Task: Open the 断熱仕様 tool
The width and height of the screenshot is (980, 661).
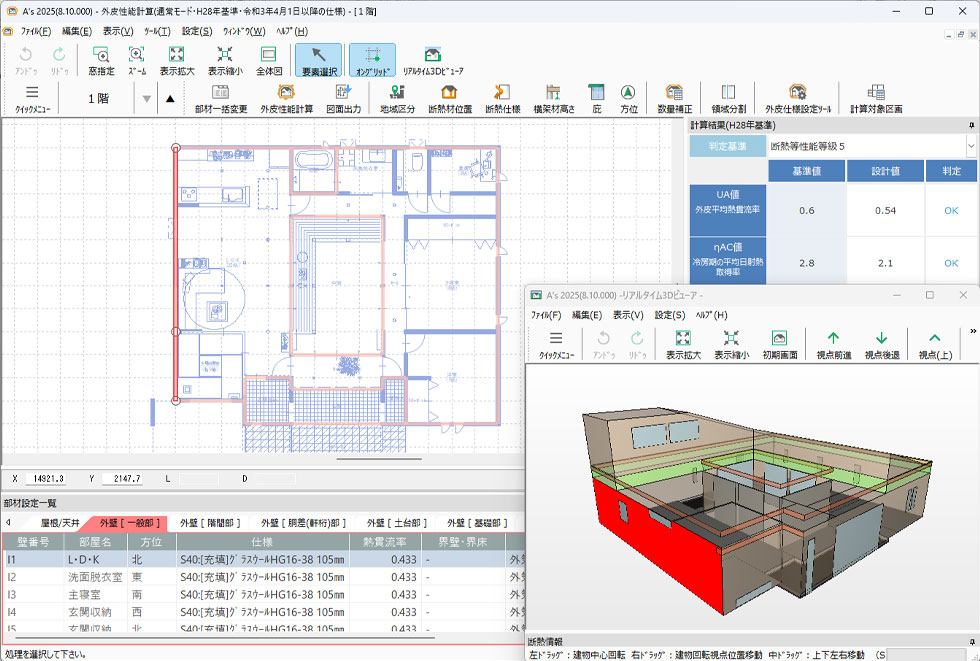Action: [502, 99]
